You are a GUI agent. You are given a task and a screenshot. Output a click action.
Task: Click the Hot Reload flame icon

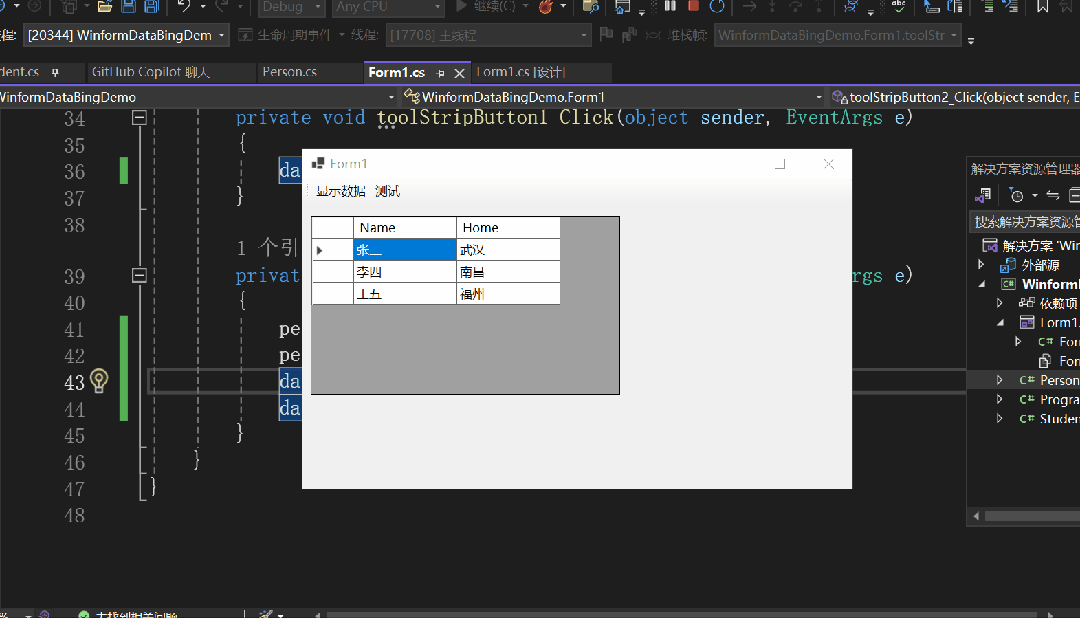546,7
